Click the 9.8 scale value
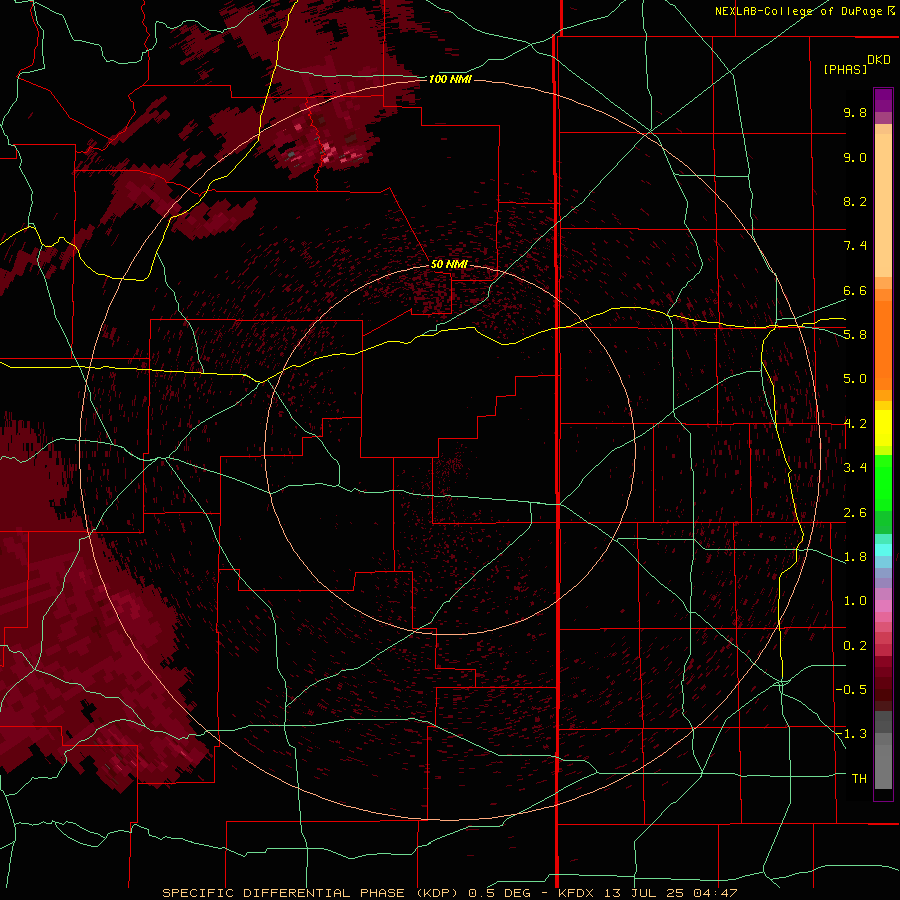 (855, 112)
